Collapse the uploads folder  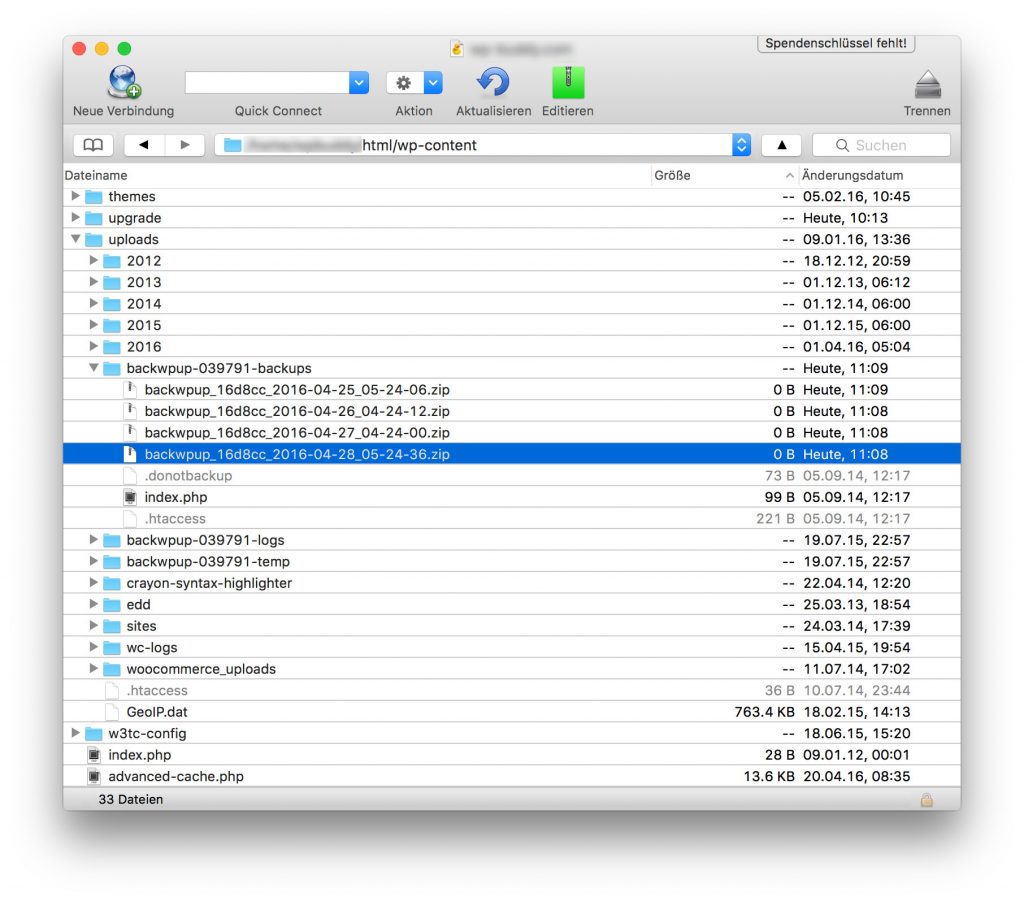[x=76, y=239]
